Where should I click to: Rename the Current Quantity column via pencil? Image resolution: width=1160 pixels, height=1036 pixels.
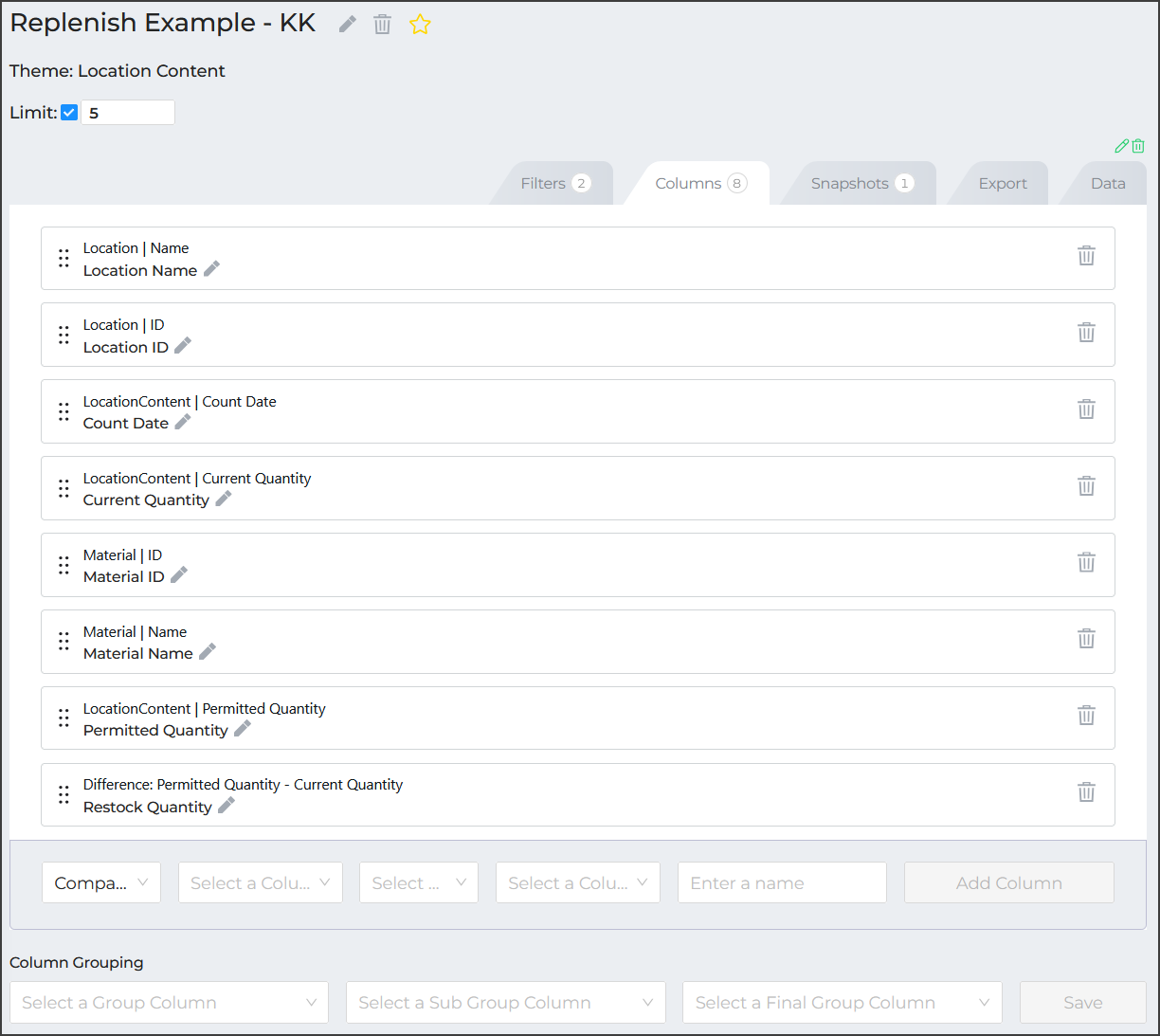[x=224, y=499]
